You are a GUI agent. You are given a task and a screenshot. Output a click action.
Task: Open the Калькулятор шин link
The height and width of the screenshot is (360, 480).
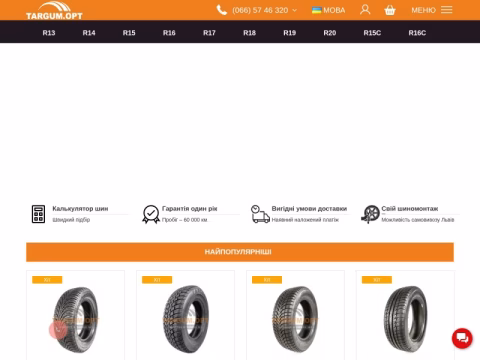80,209
